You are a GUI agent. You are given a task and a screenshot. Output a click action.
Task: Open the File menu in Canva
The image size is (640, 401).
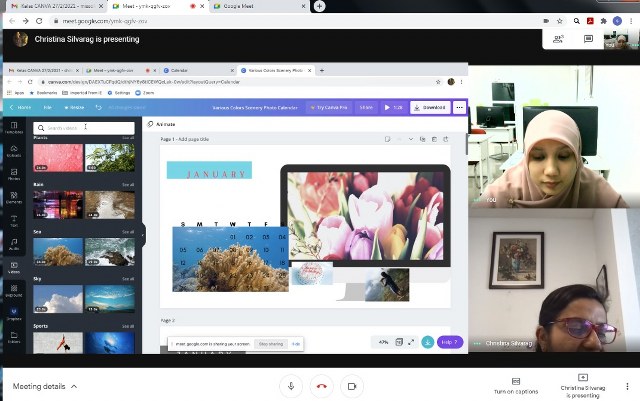48,107
